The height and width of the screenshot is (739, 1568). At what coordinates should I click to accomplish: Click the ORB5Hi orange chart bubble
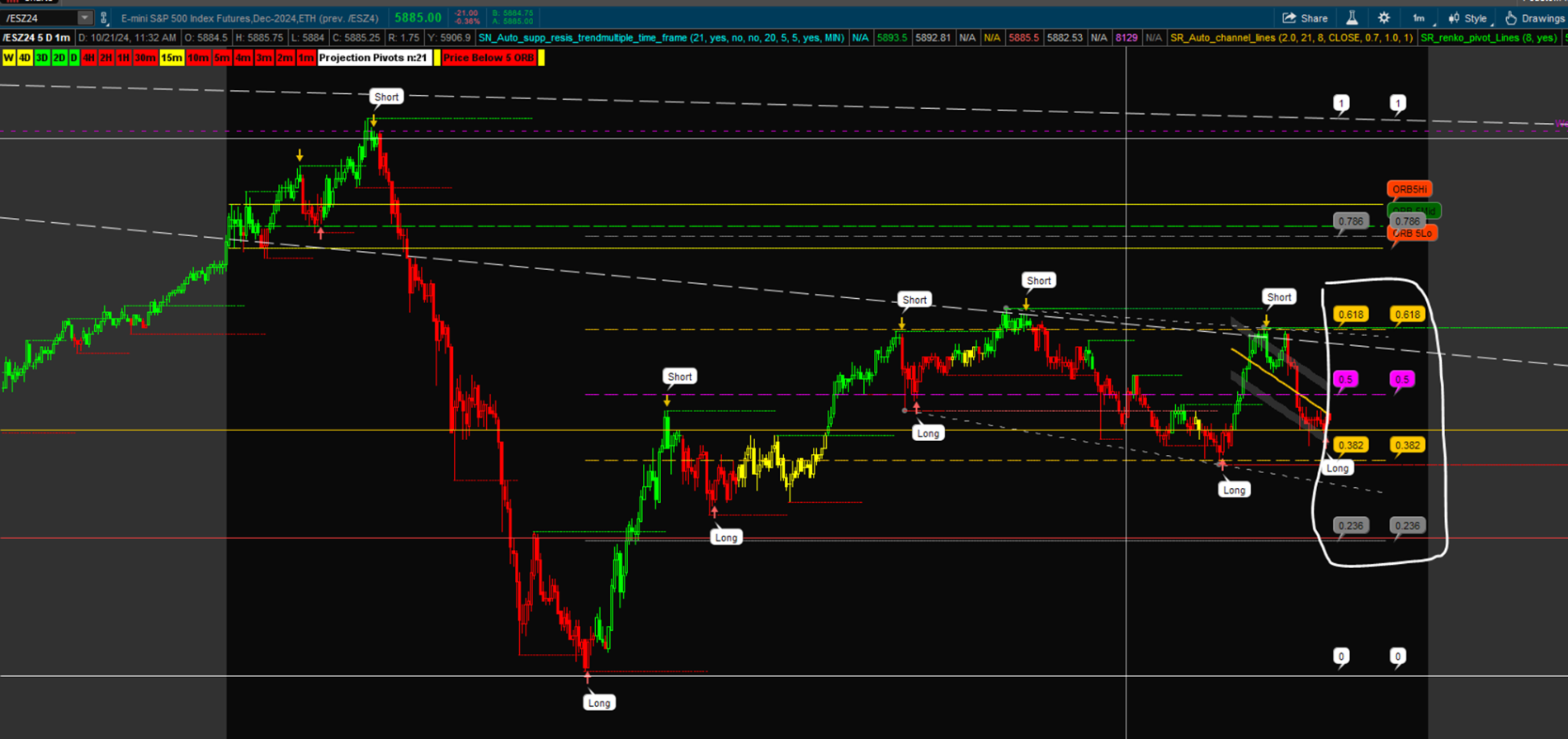pyautogui.click(x=1409, y=189)
